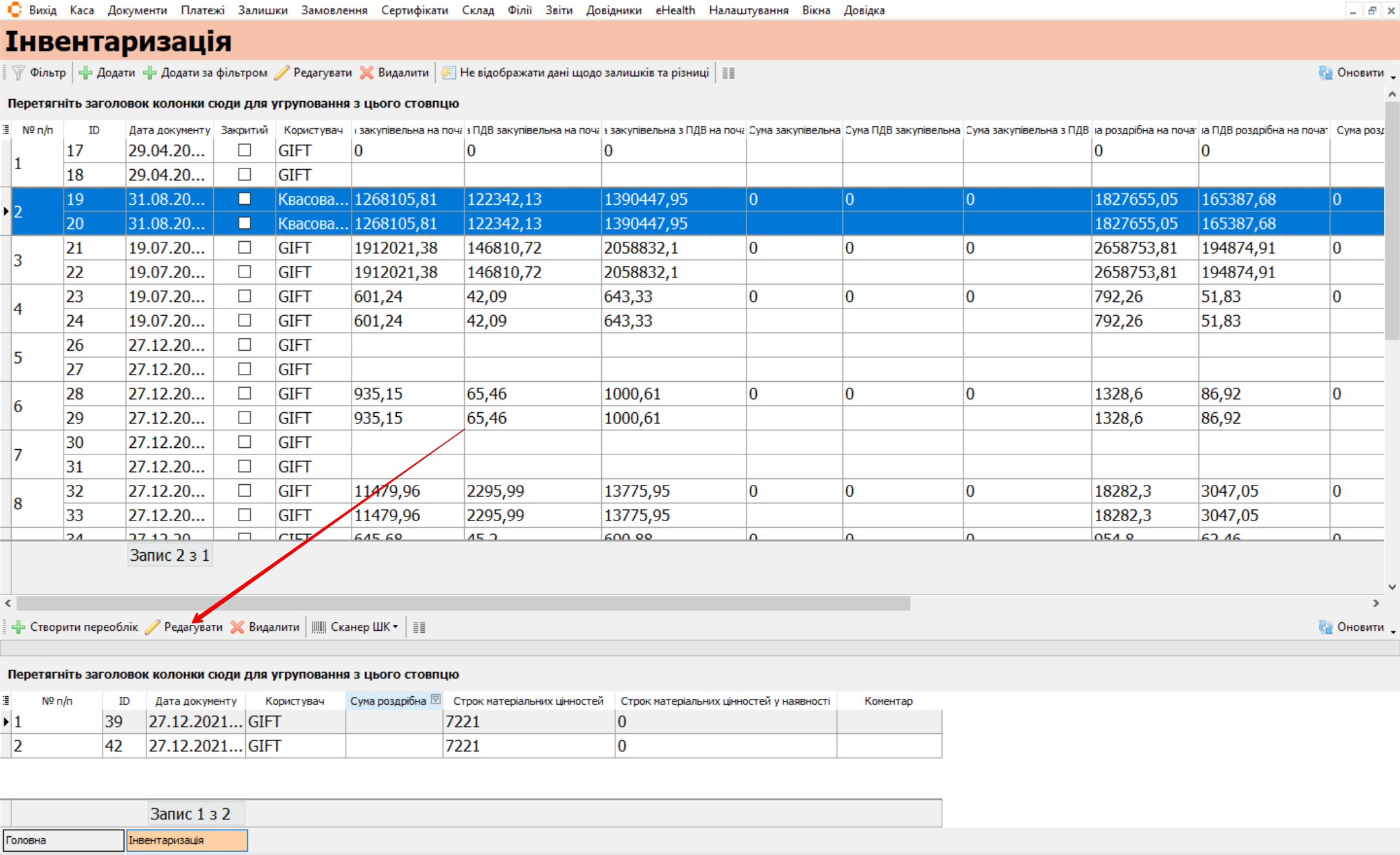Open Сканер ШК dropdown arrow

click(396, 627)
